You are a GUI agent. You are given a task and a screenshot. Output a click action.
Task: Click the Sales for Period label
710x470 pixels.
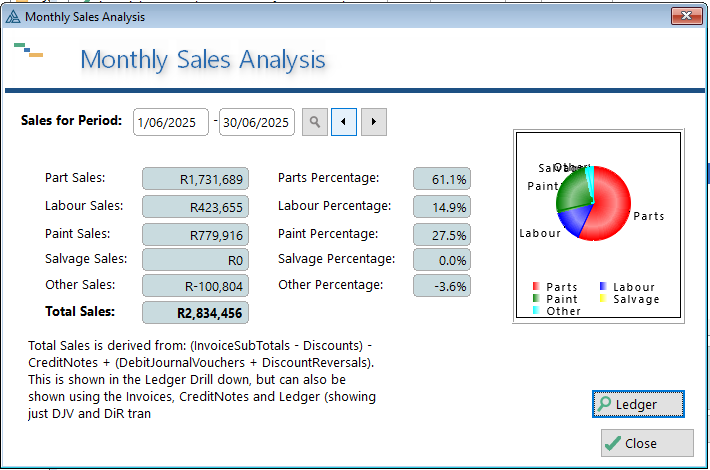pyautogui.click(x=72, y=120)
